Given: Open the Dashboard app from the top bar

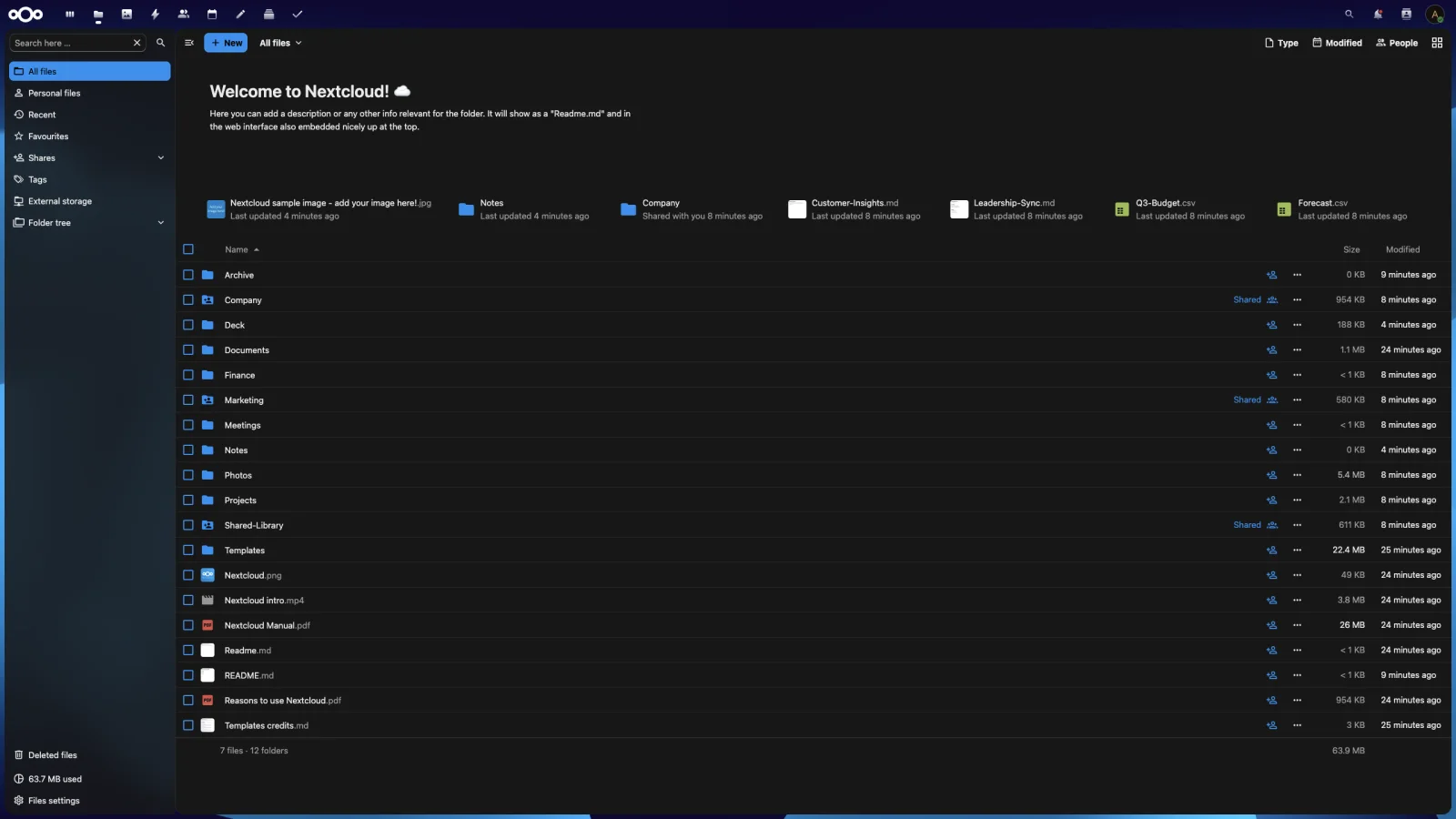Looking at the screenshot, I should 70,14.
